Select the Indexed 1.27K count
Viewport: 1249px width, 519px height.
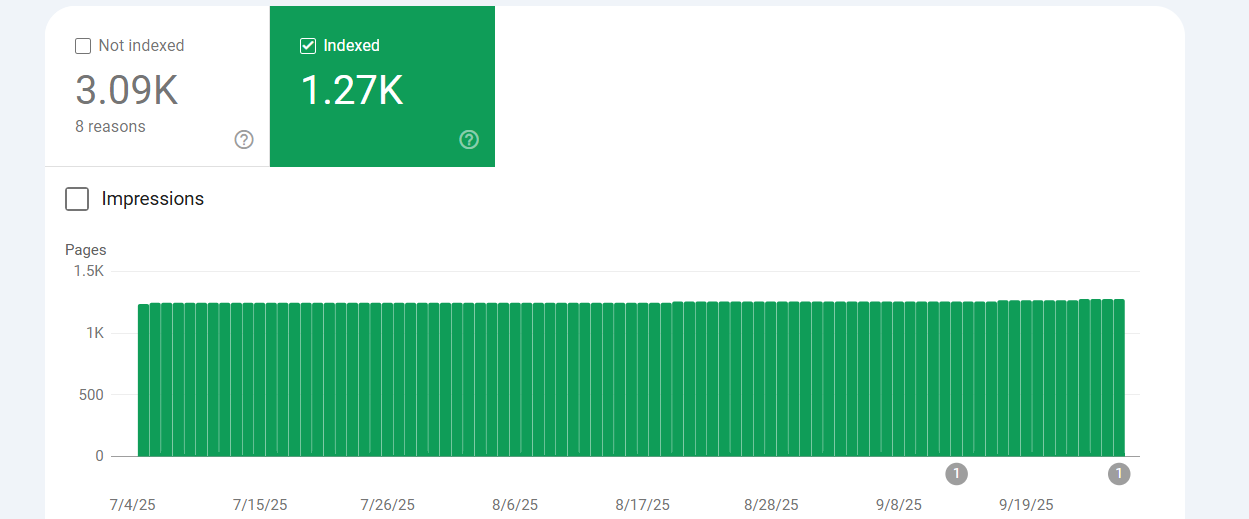tap(352, 91)
